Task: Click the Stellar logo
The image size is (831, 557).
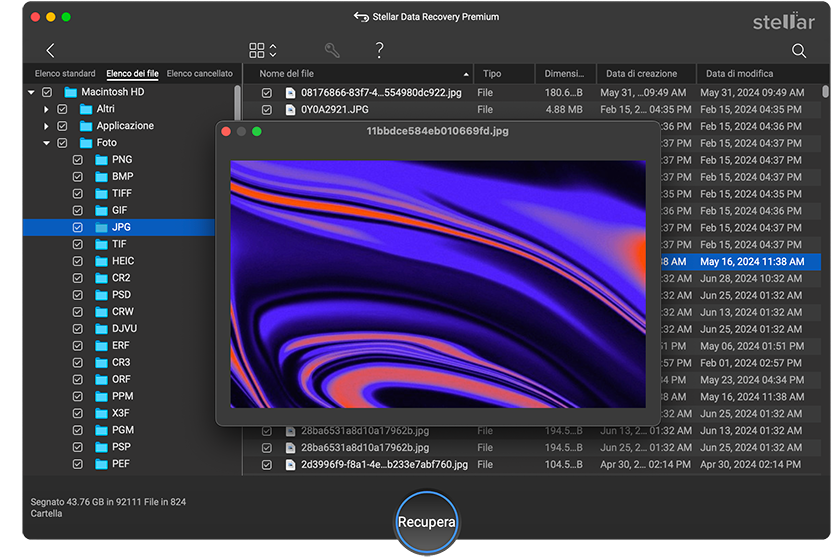Action: click(783, 21)
